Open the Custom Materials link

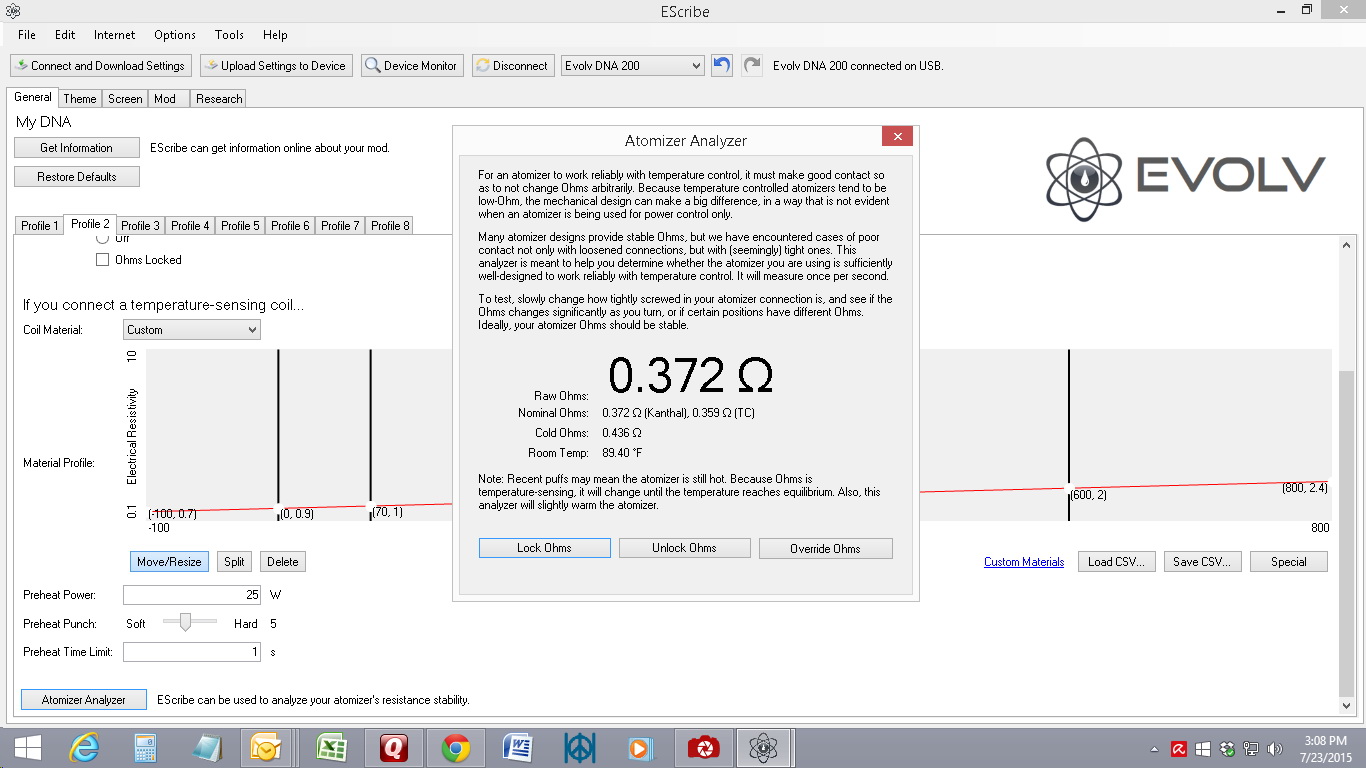(1024, 562)
